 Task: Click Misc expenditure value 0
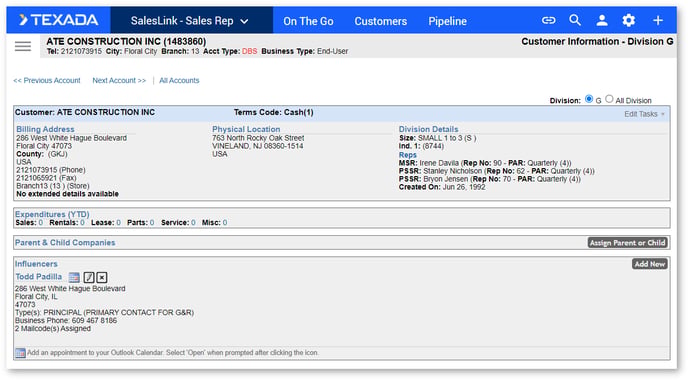(x=225, y=223)
